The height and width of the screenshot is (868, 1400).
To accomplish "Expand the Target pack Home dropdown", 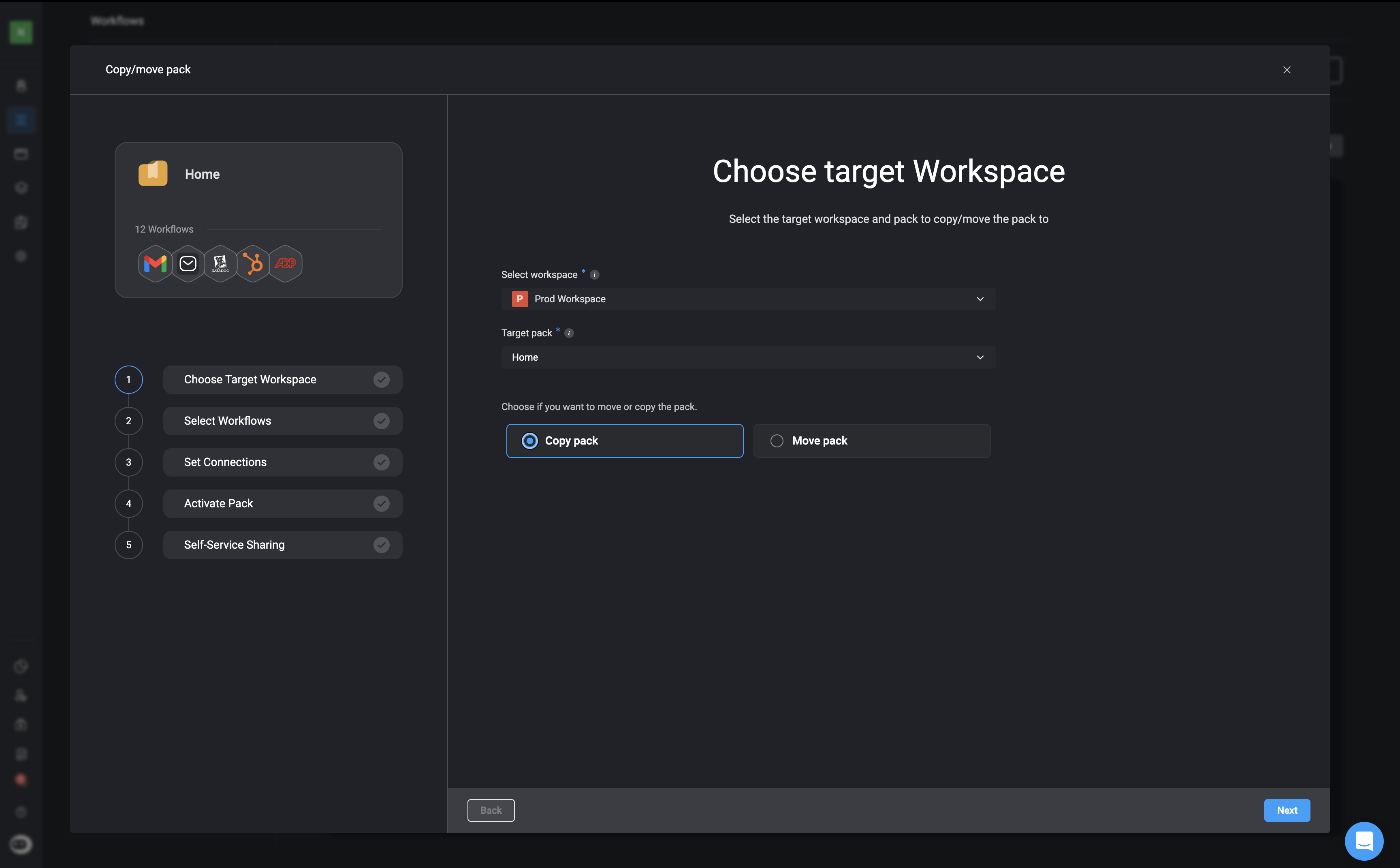I will (748, 358).
